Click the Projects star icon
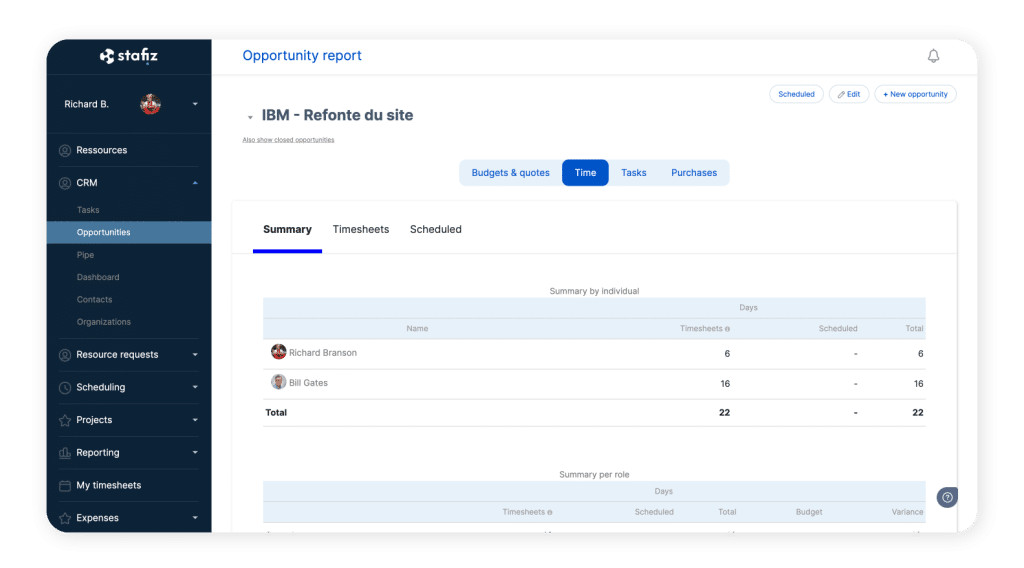 click(x=65, y=420)
